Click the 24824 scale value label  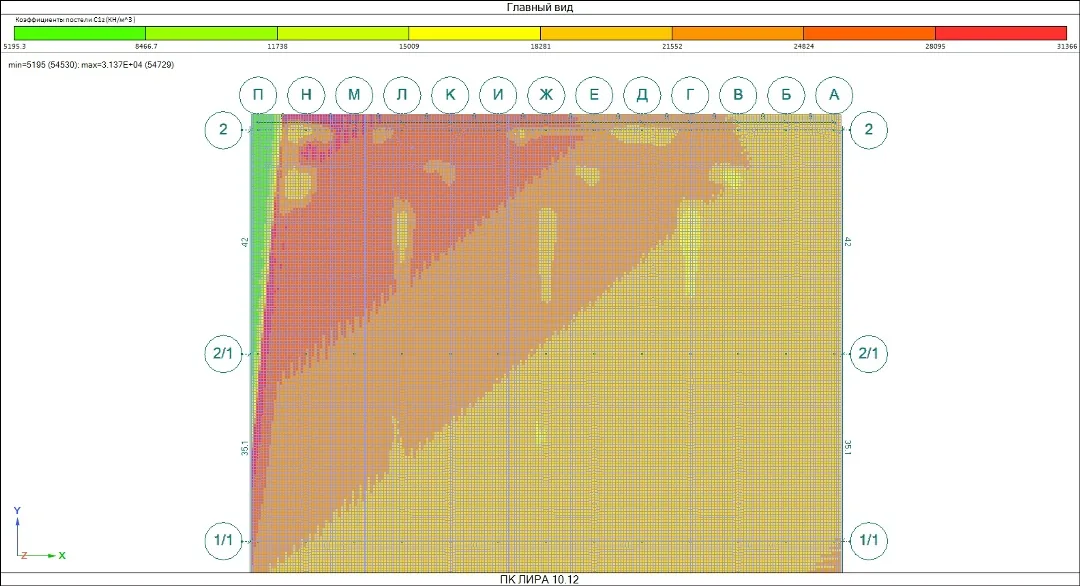[804, 47]
